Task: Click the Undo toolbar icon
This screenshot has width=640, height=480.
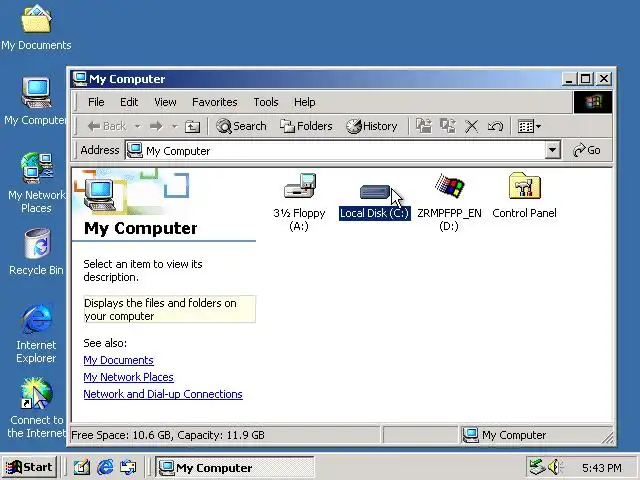Action: tap(495, 126)
